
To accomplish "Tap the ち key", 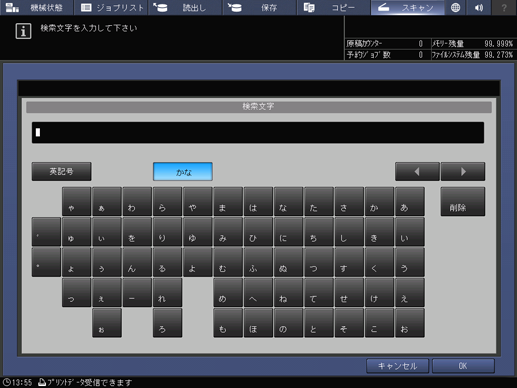I will coord(319,232).
